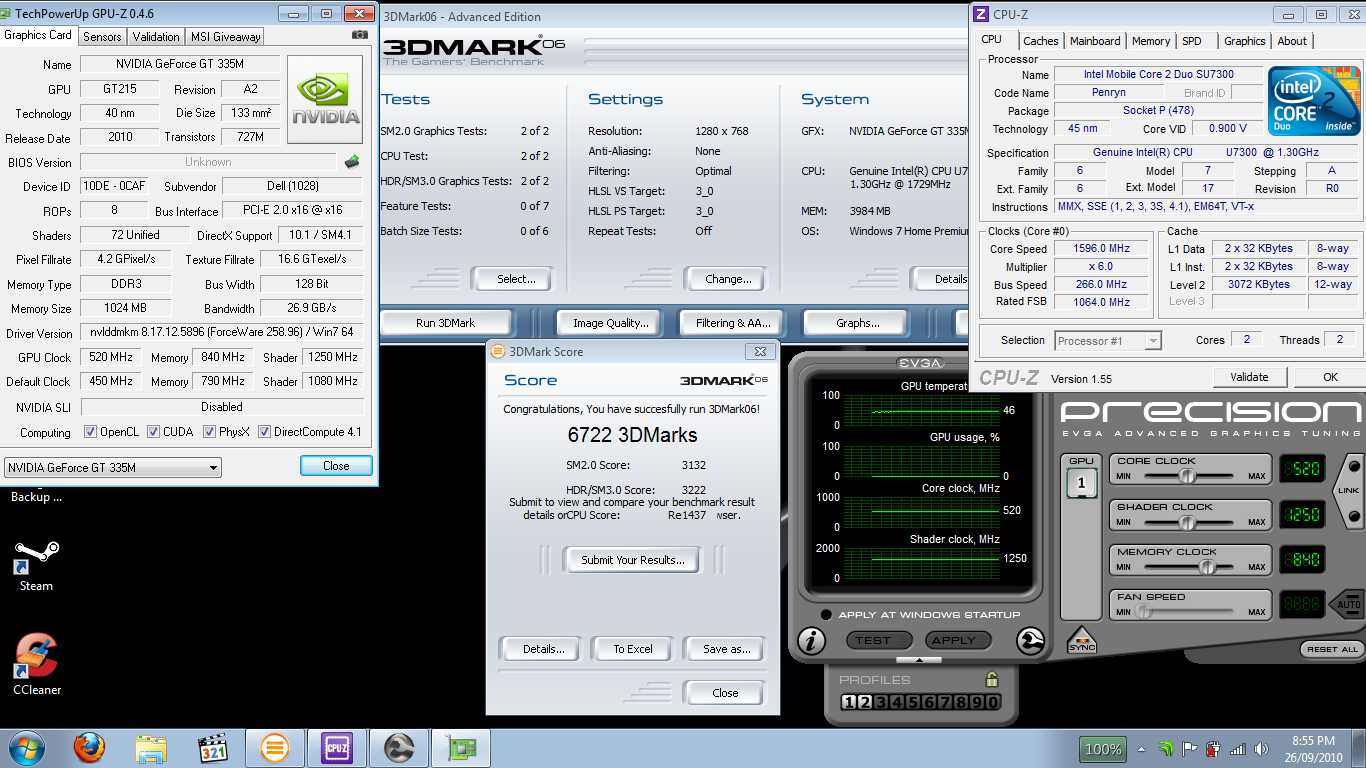Click the taskbar clock showing 8:55 PM
Screen dimensions: 1366x768
[x=1313, y=748]
